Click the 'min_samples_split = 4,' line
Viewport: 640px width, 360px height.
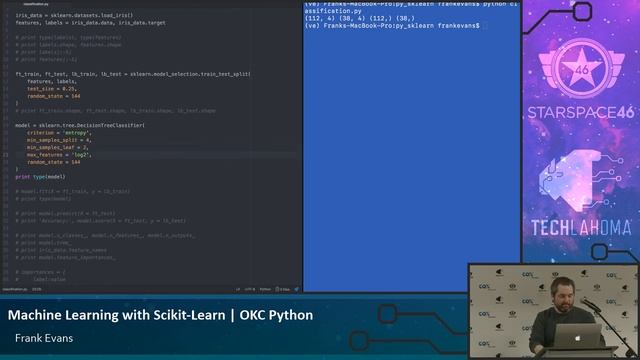[59, 140]
